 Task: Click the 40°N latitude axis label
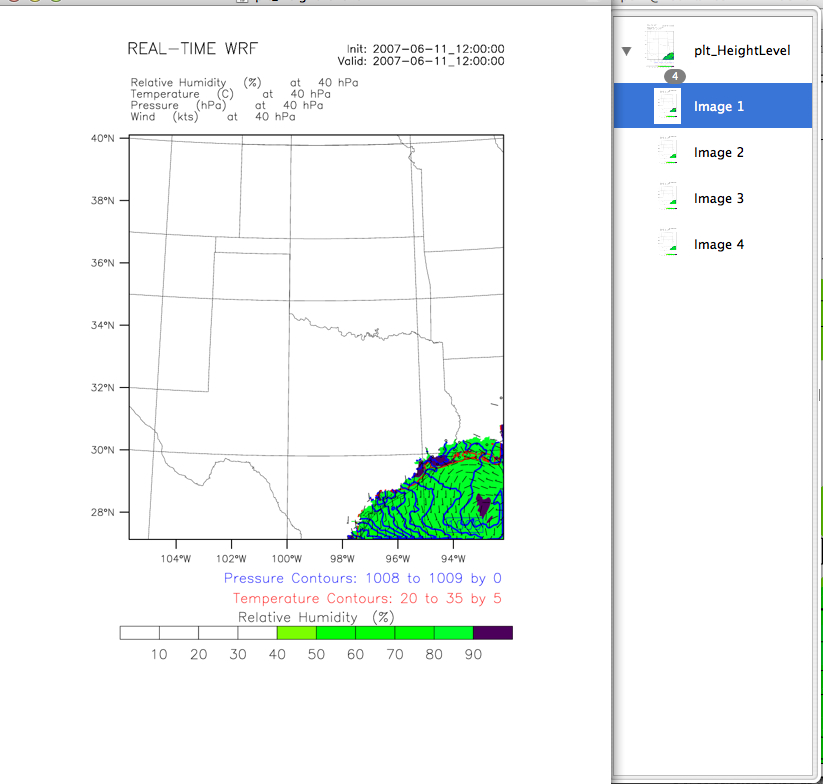(103, 139)
